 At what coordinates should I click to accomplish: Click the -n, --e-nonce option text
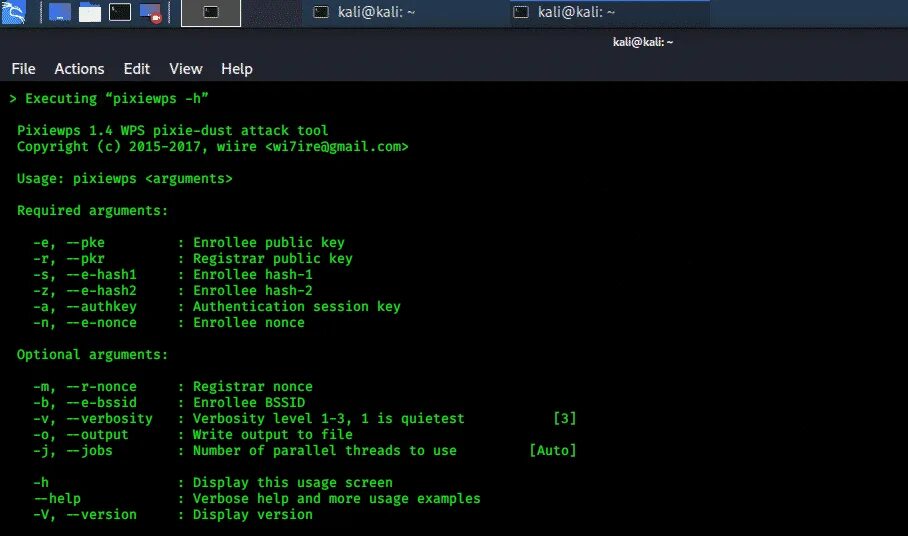[x=85, y=323]
